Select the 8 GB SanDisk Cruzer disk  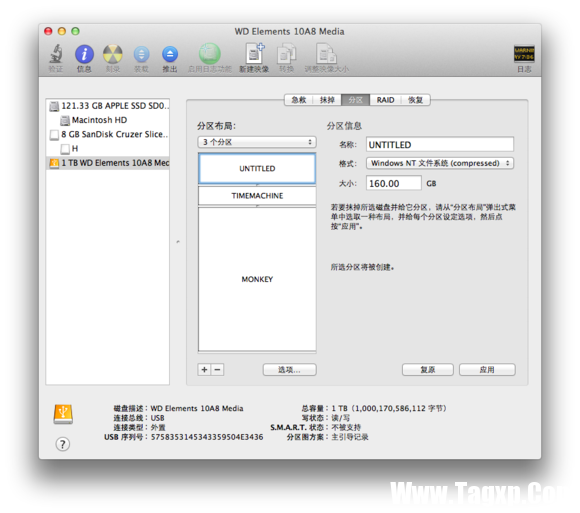108,134
